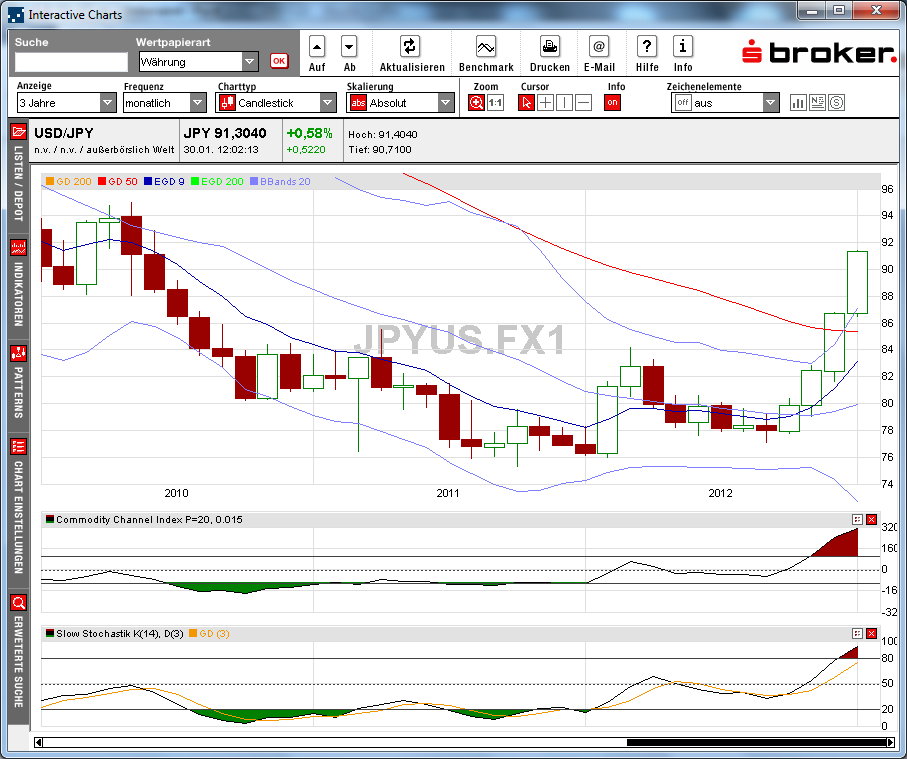
Task: Click the EGD 9 legend swatch
Action: click(x=148, y=181)
